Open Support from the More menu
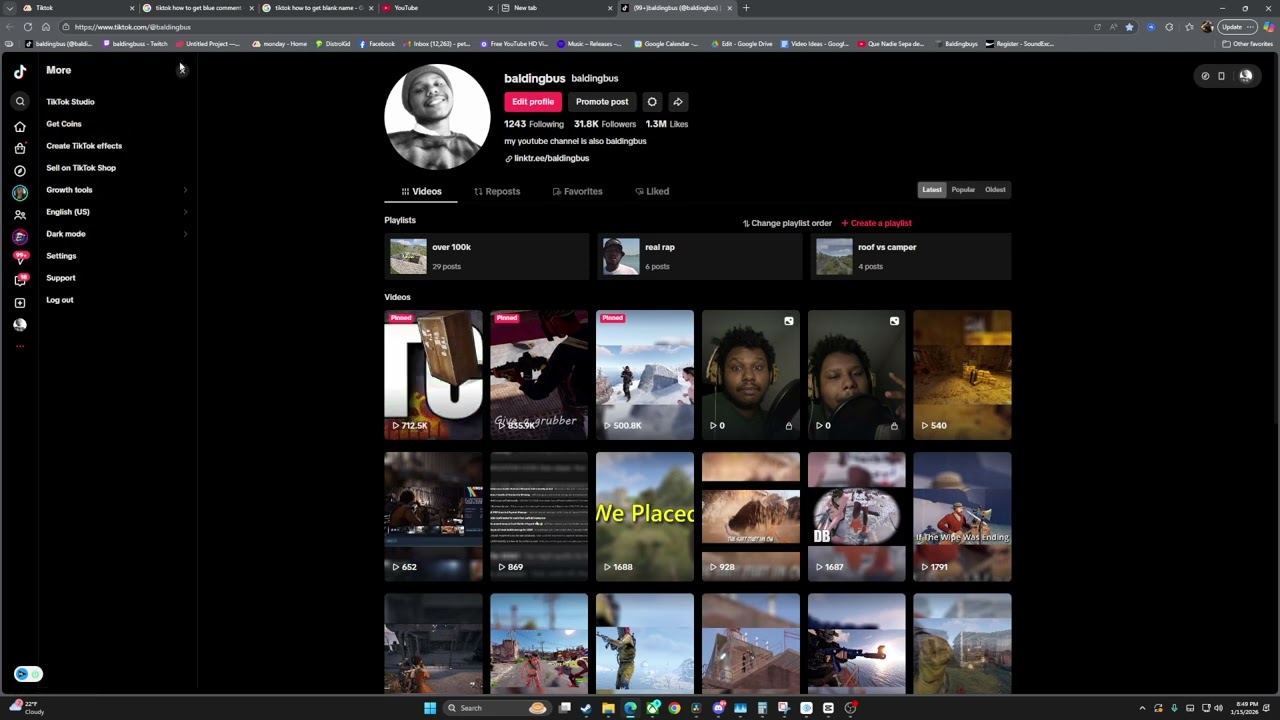Viewport: 1280px width, 720px height. pos(60,278)
